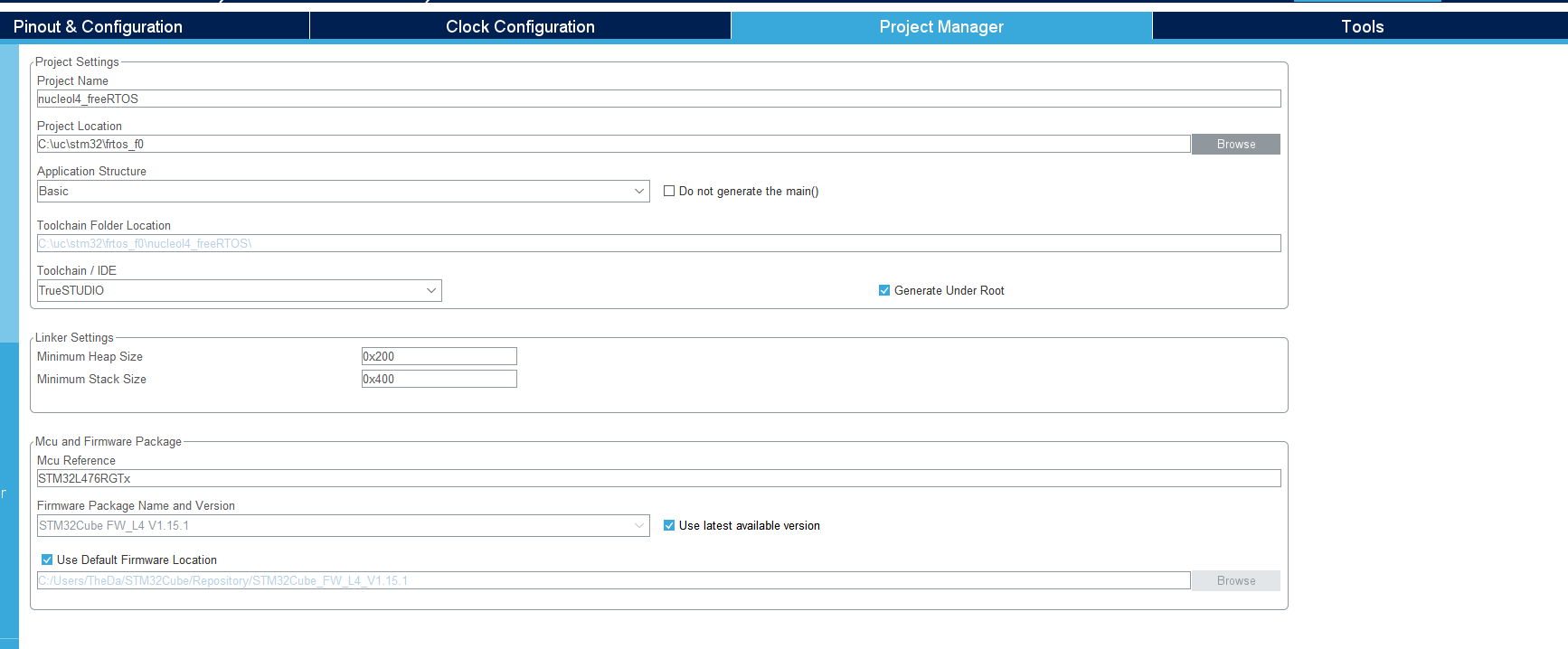Click the Toolchain Folder Location field
This screenshot has width=1568, height=649.
point(658,243)
